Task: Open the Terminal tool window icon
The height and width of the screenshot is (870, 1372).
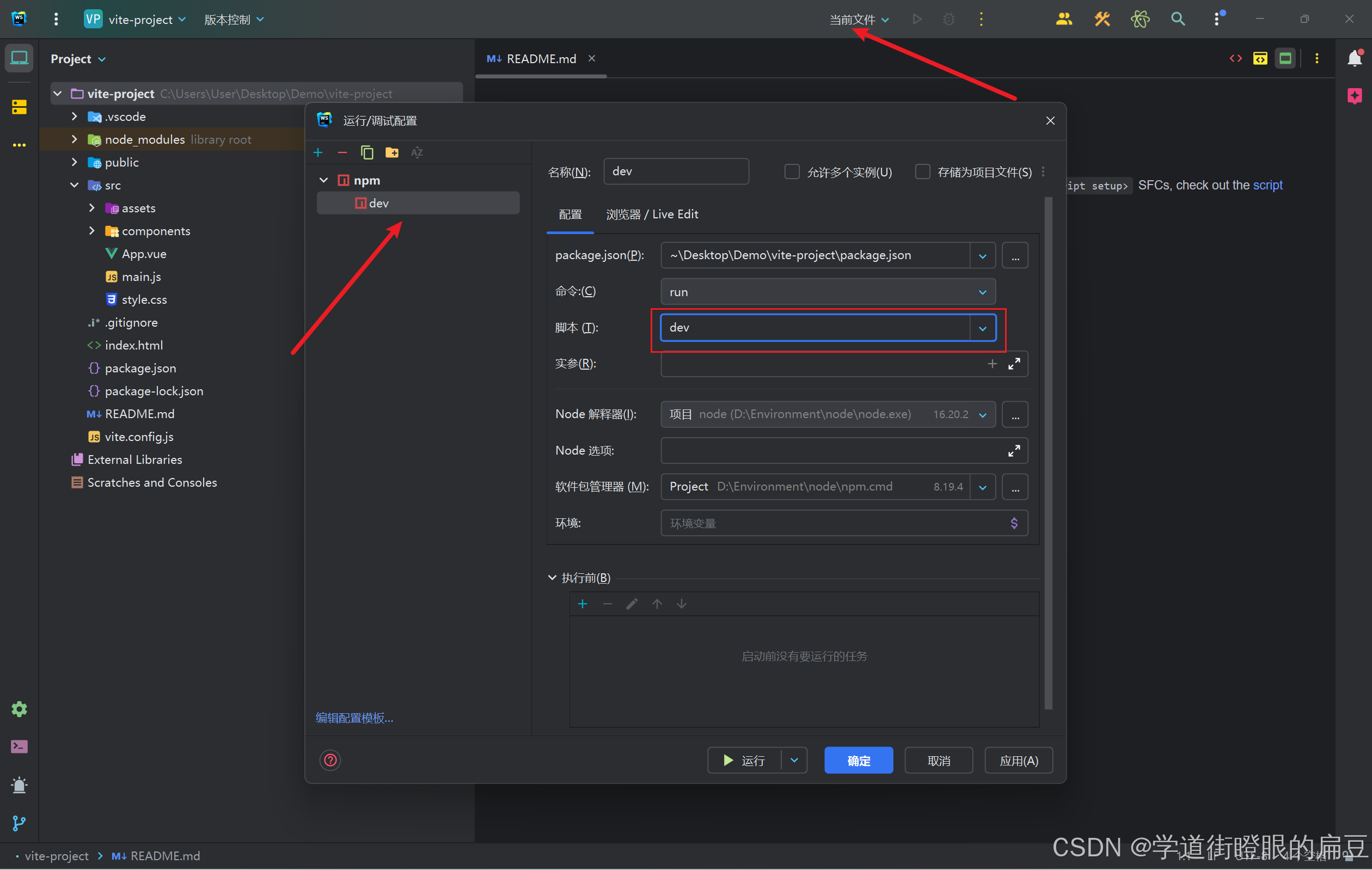Action: coord(19,746)
